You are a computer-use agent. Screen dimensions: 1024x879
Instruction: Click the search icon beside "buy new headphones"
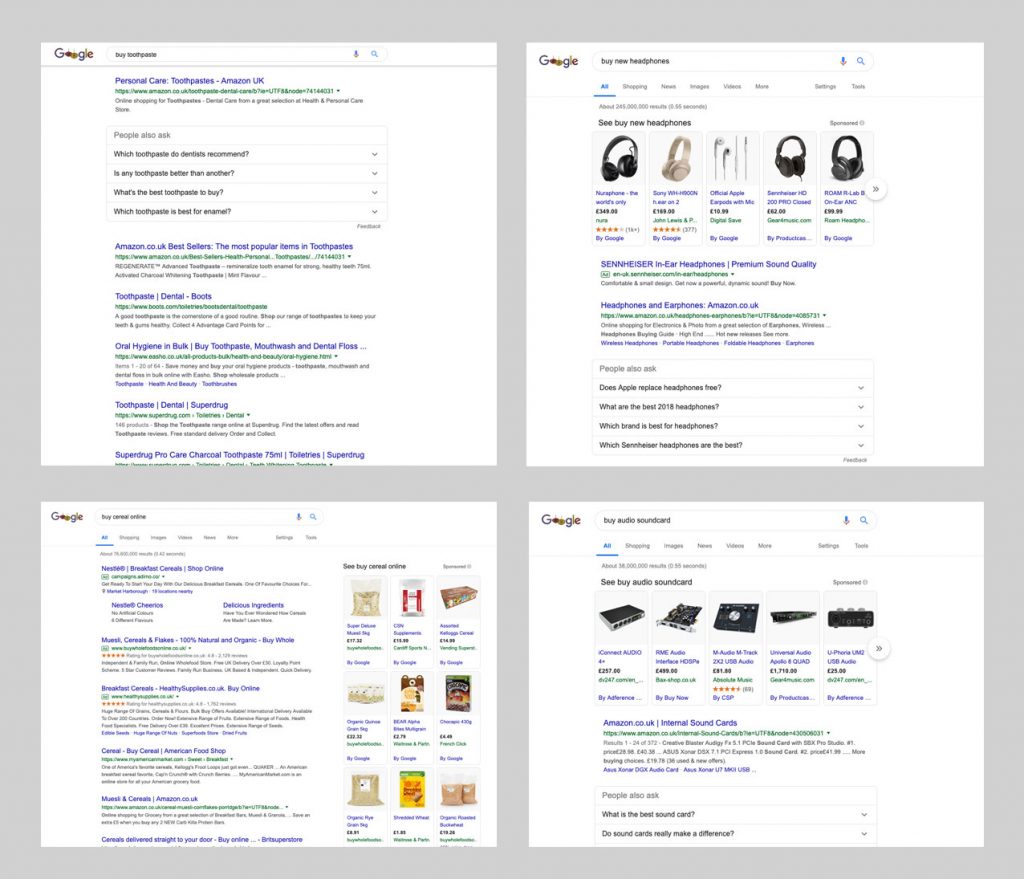pyautogui.click(x=862, y=61)
